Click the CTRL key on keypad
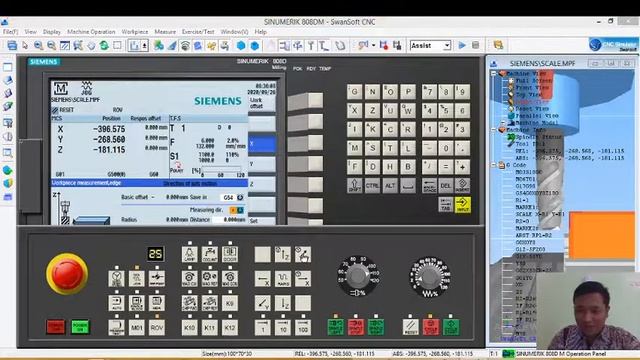 tap(372, 185)
